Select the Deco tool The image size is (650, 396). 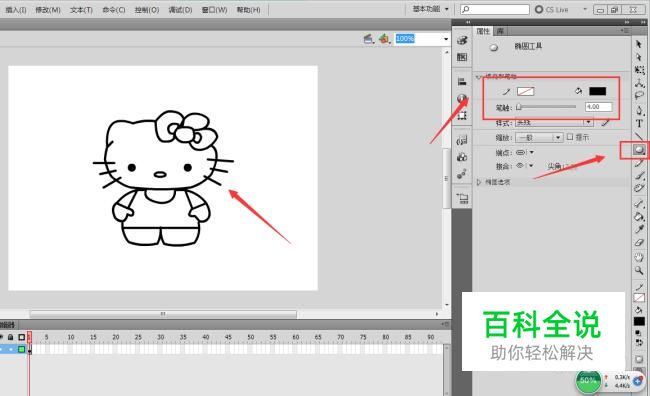coord(639,188)
